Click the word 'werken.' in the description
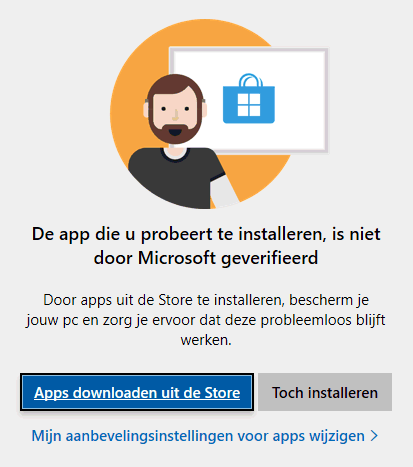The height and width of the screenshot is (467, 413). click(x=206, y=340)
